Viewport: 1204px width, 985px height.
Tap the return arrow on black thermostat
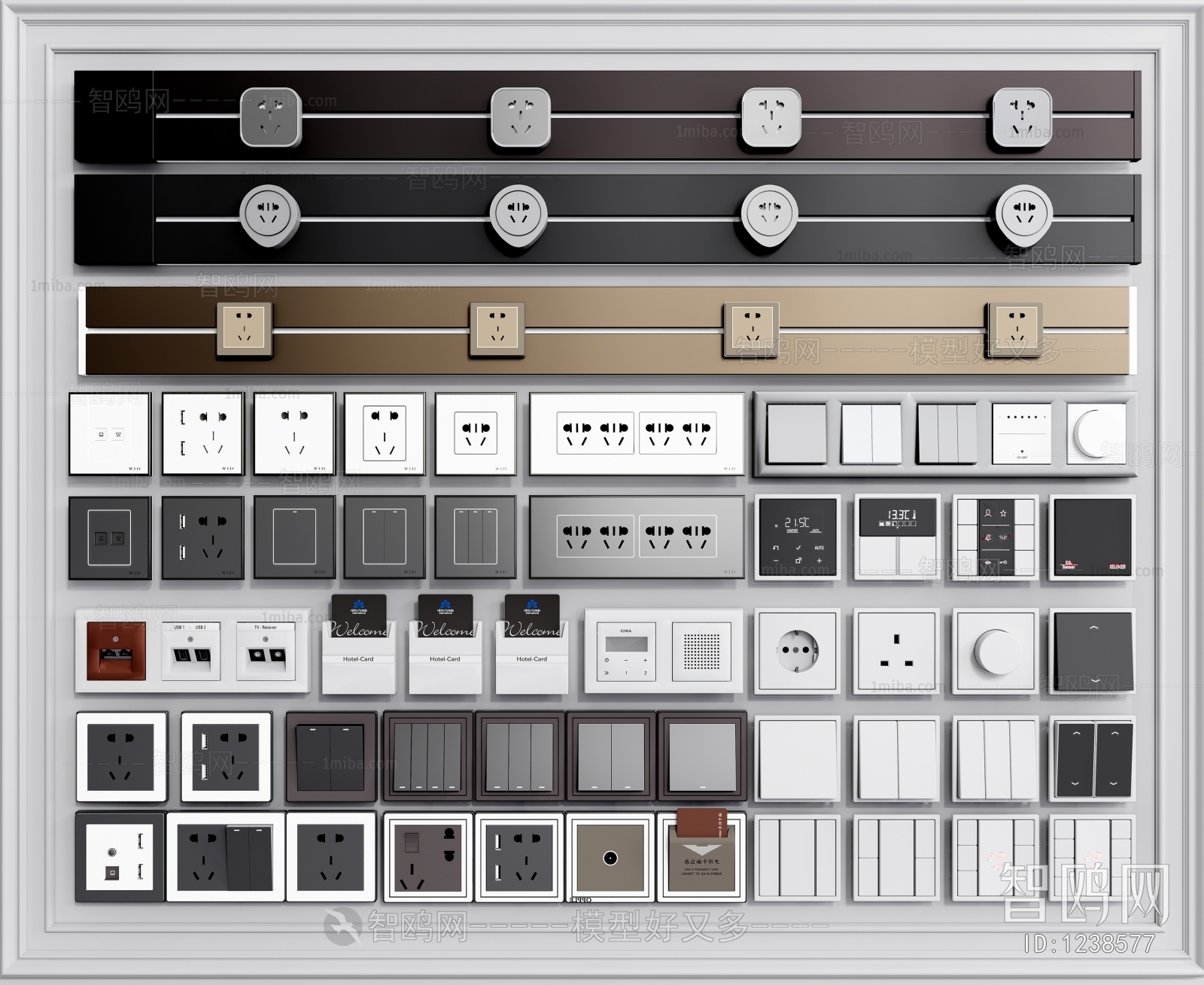click(x=776, y=548)
